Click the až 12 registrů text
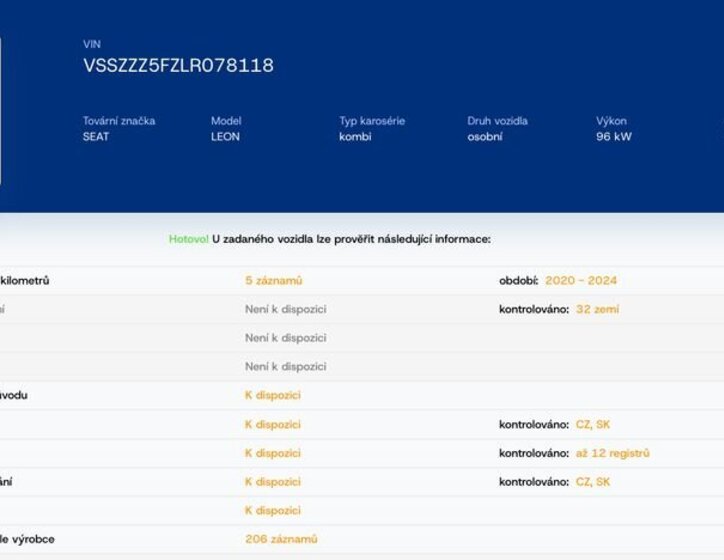The width and height of the screenshot is (724, 560). coord(612,453)
